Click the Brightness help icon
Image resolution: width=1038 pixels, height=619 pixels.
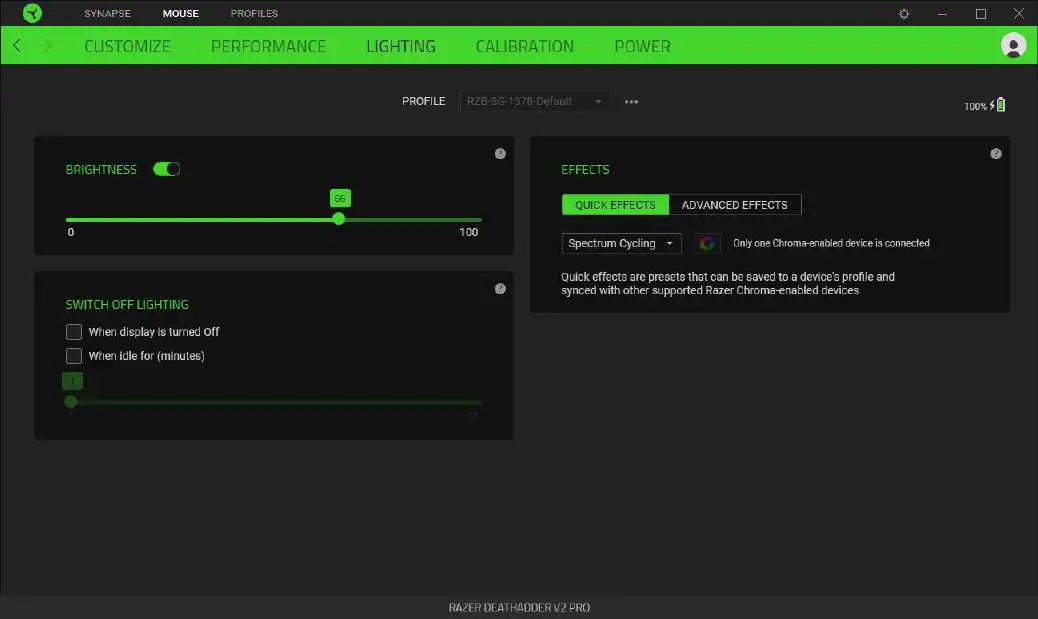tap(500, 153)
